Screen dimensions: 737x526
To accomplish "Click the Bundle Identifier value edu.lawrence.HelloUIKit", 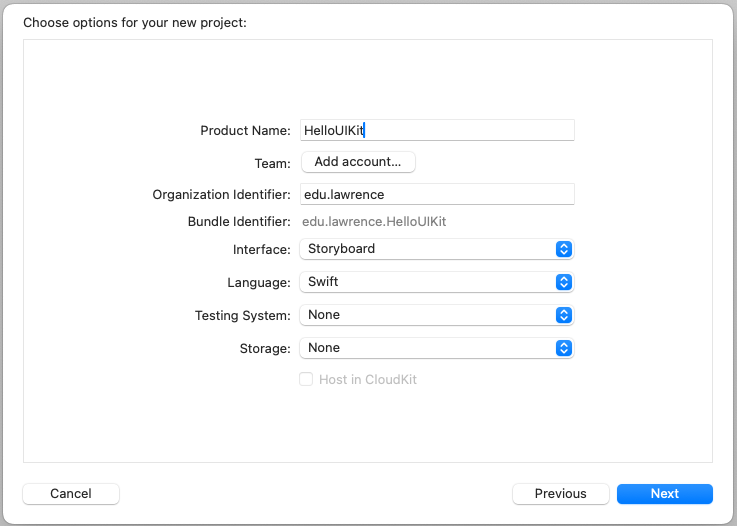I will tap(374, 221).
